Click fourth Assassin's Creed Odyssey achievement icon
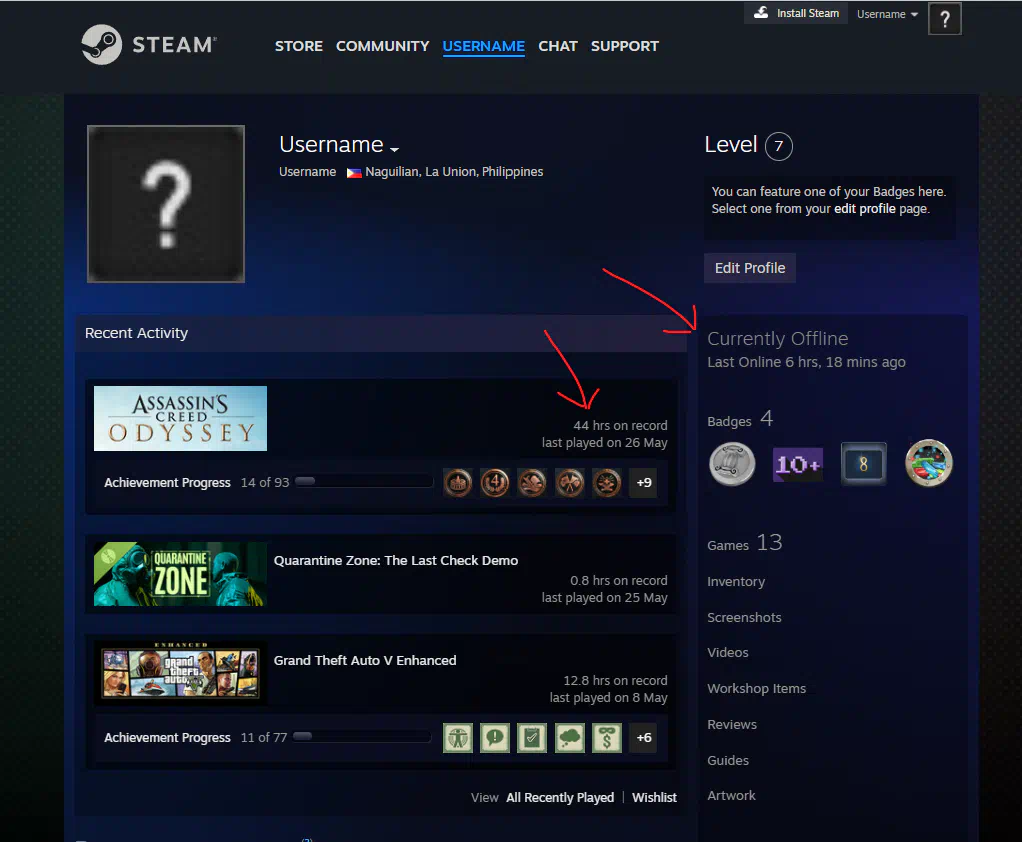 pos(570,483)
